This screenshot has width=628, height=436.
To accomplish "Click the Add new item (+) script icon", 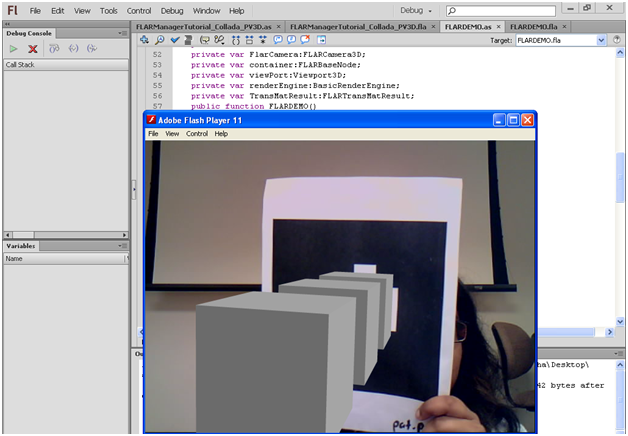I will click(x=144, y=39).
